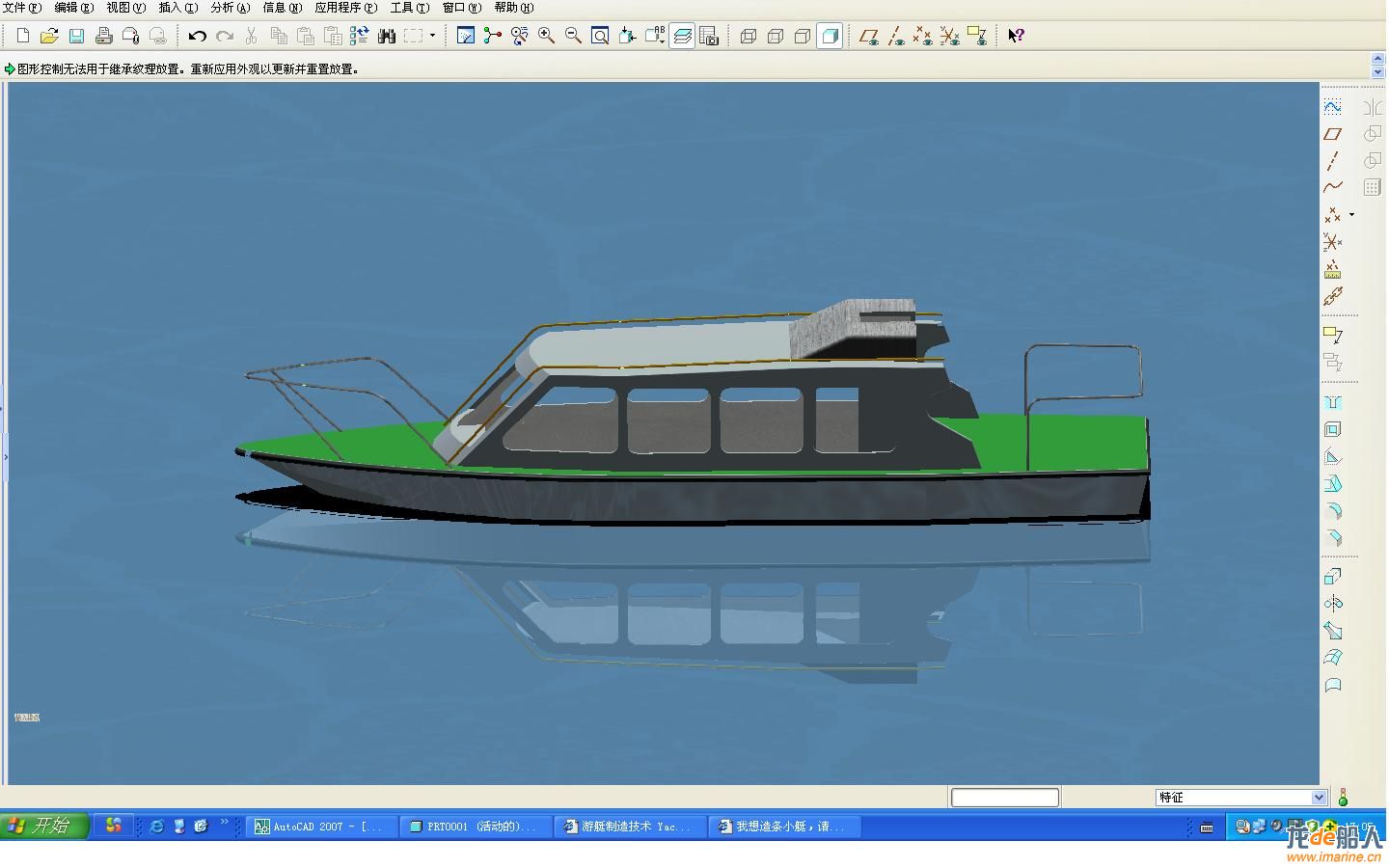
Task: Click the Repaint screen icon
Action: point(466,36)
